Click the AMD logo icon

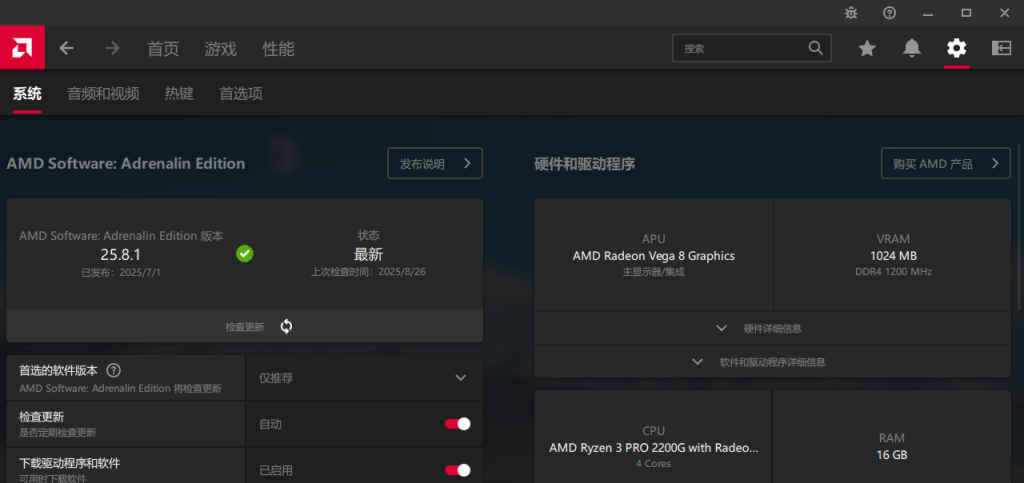(x=22, y=48)
